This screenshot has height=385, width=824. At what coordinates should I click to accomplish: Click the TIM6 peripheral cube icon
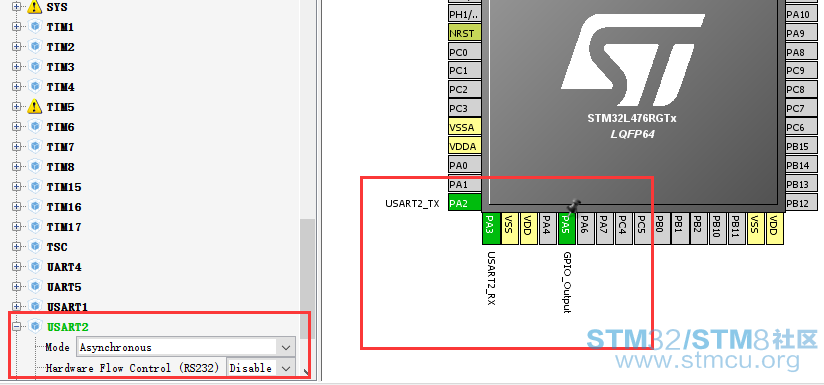(x=35, y=127)
